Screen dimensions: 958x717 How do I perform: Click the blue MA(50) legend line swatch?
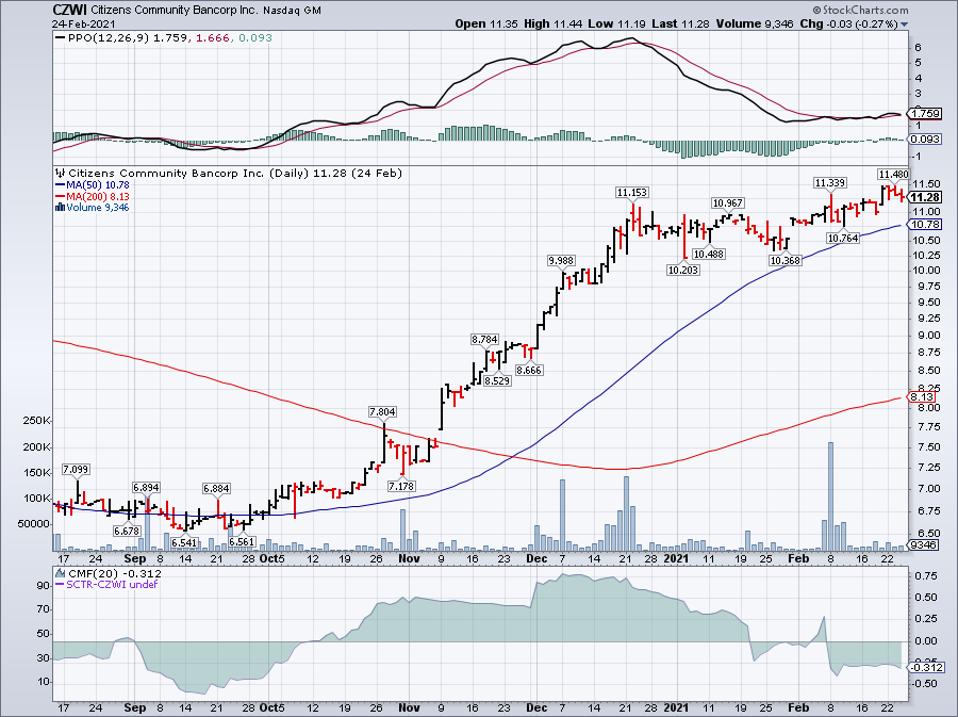tap(59, 185)
